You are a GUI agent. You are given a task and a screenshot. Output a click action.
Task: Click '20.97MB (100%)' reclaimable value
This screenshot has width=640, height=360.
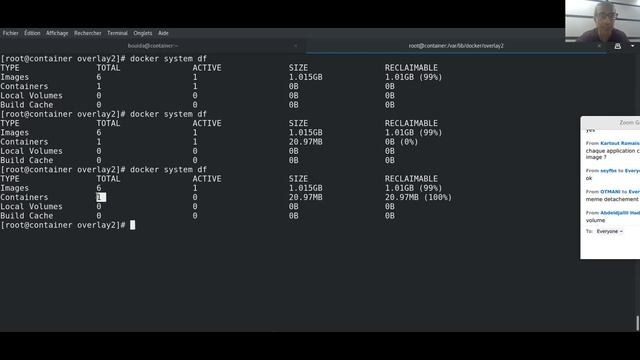click(418, 197)
